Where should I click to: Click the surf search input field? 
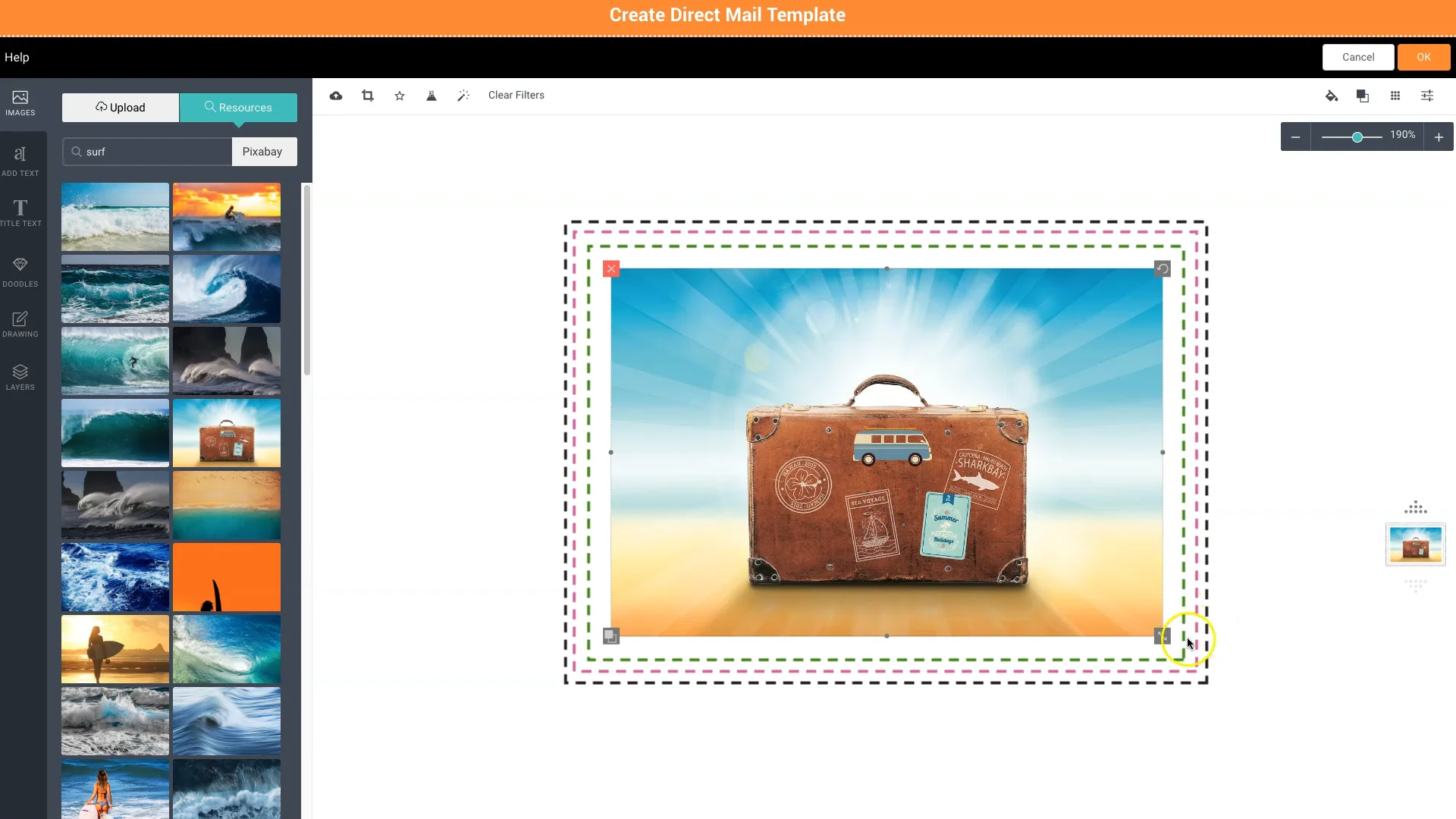pos(147,152)
